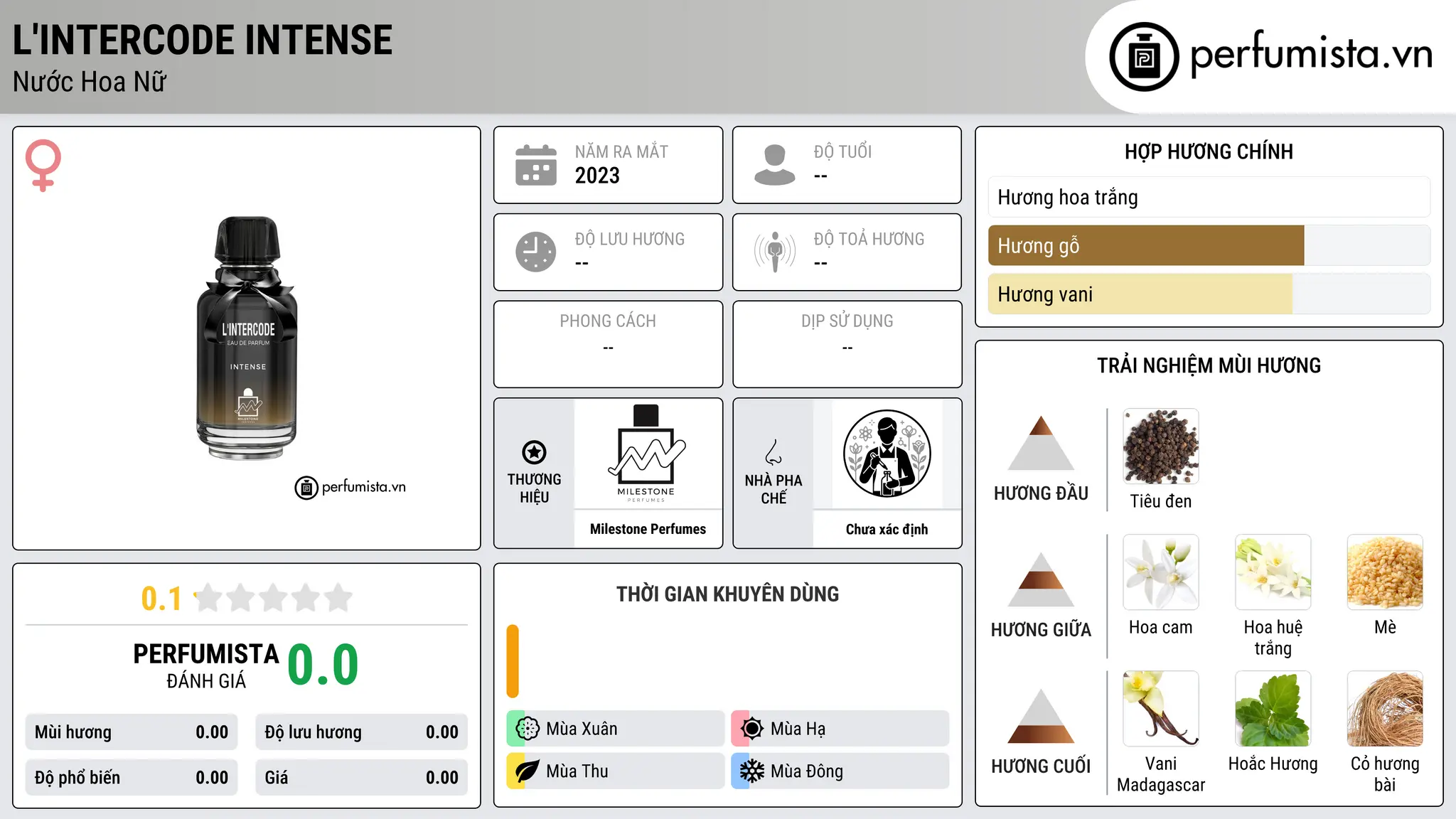Click the brown Hương gỗ accord bar
The height and width of the screenshot is (819, 1456).
(x=1146, y=245)
